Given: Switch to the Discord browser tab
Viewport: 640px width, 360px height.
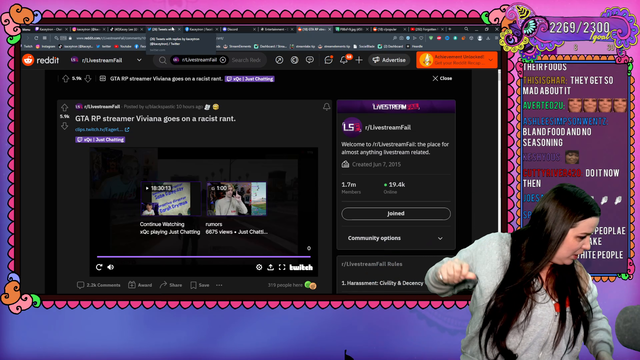Looking at the screenshot, I should pos(238,29).
